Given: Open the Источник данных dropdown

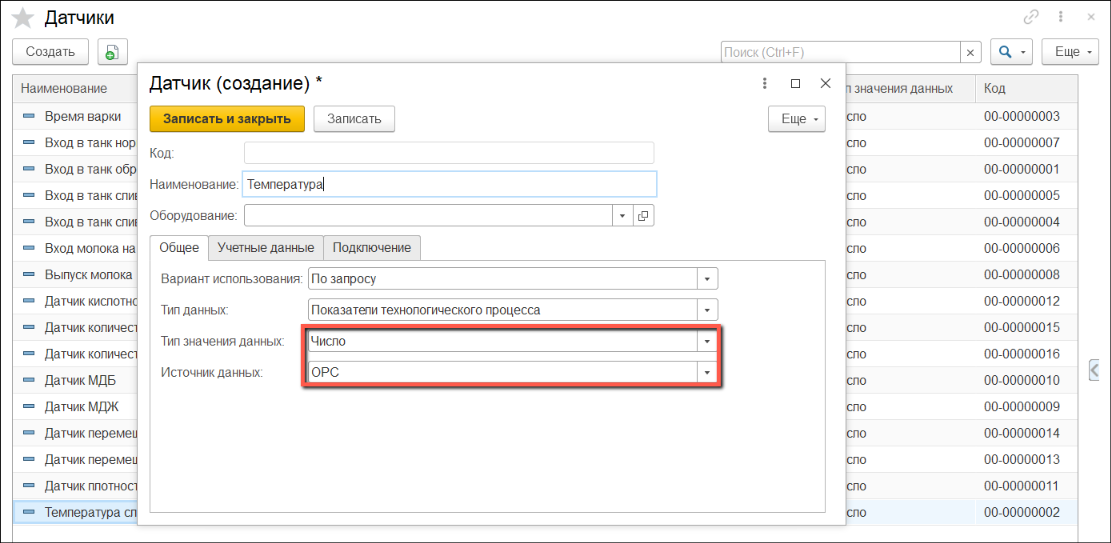Looking at the screenshot, I should (707, 372).
